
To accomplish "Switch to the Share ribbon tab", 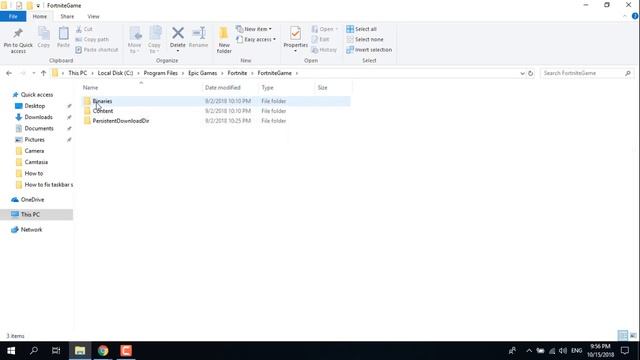I will (67, 16).
